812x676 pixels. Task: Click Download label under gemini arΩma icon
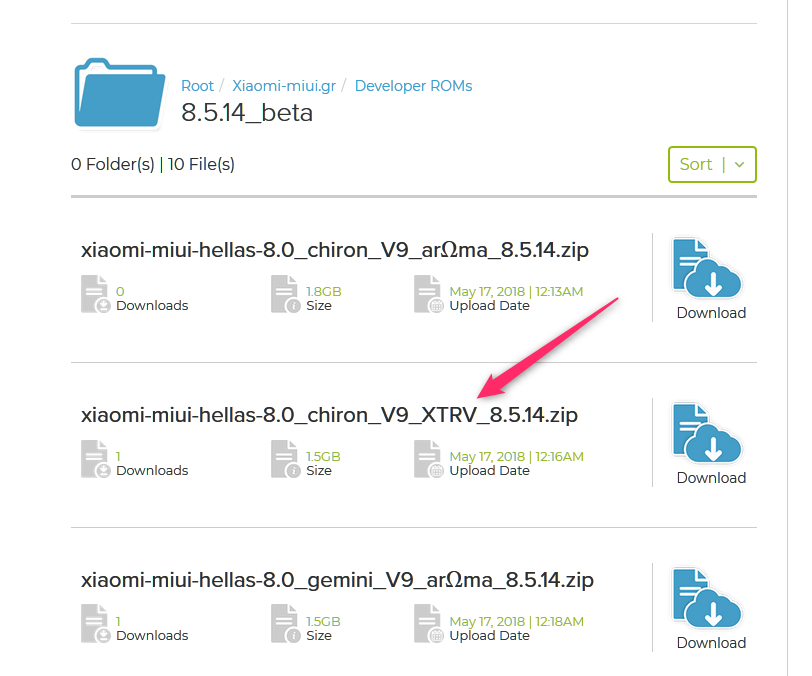pos(711,643)
